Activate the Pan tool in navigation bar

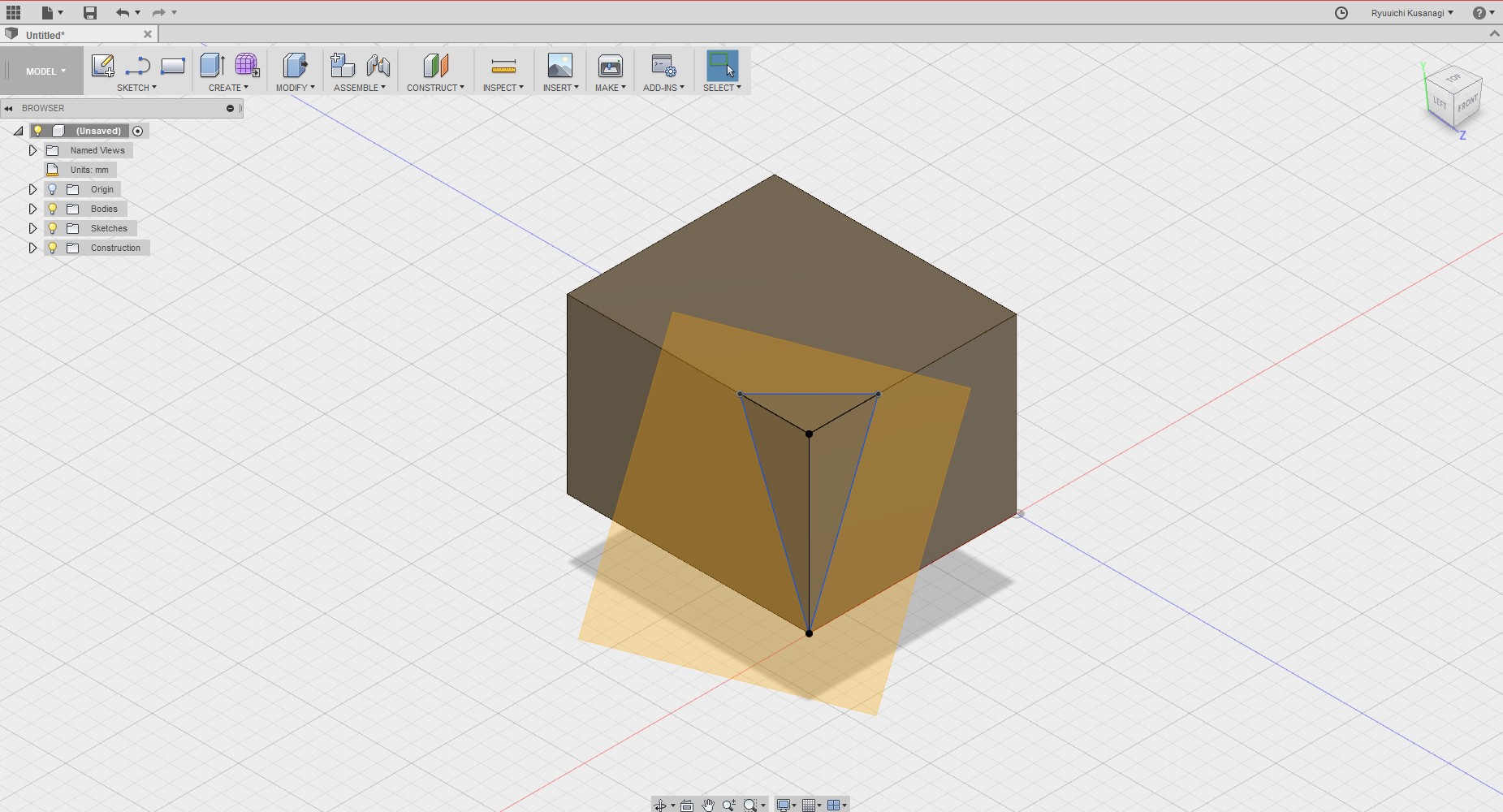click(x=710, y=804)
